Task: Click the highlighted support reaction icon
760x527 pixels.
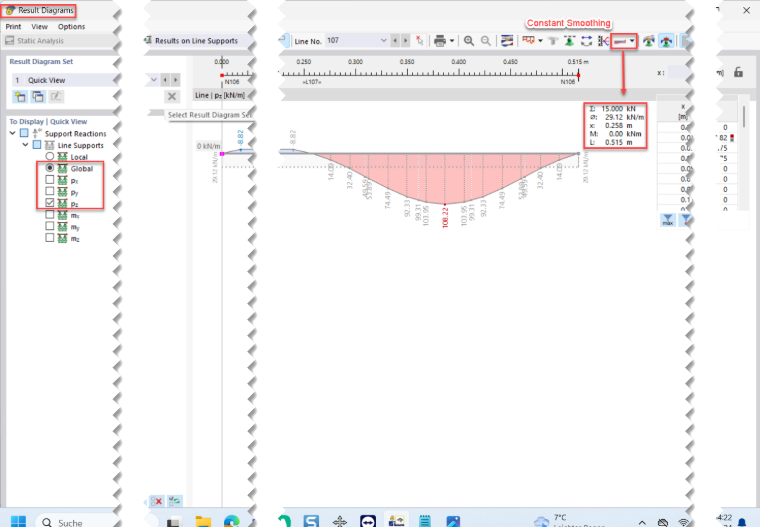Action: [x=666, y=41]
